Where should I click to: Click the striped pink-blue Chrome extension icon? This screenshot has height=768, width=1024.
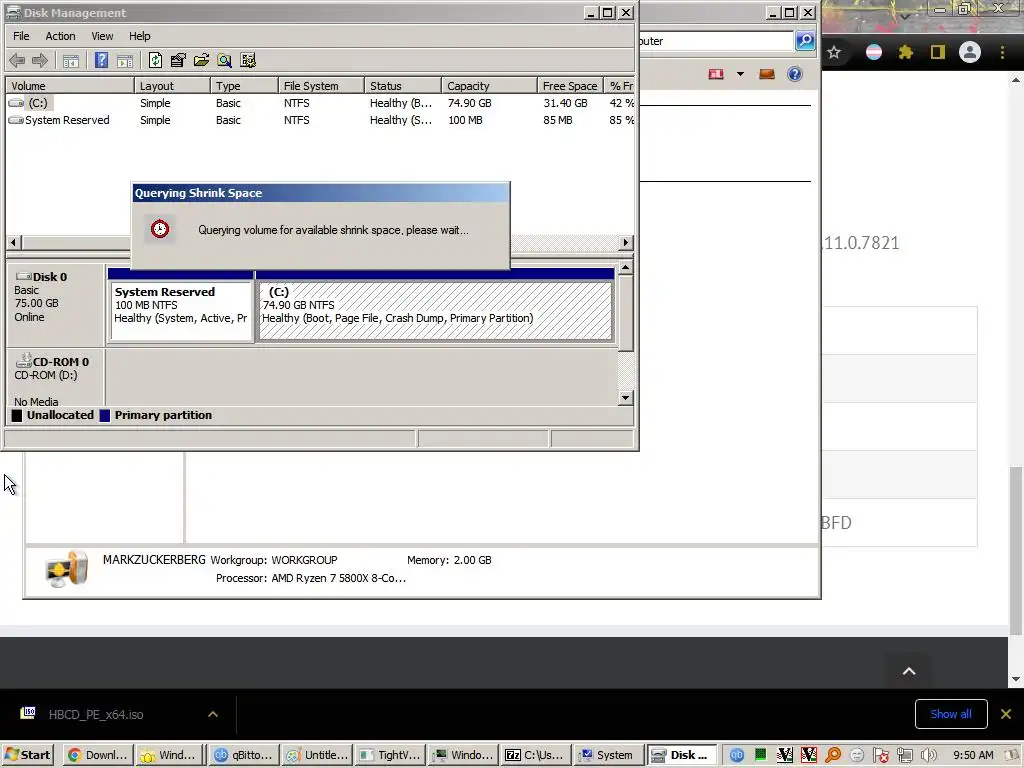coord(874,52)
